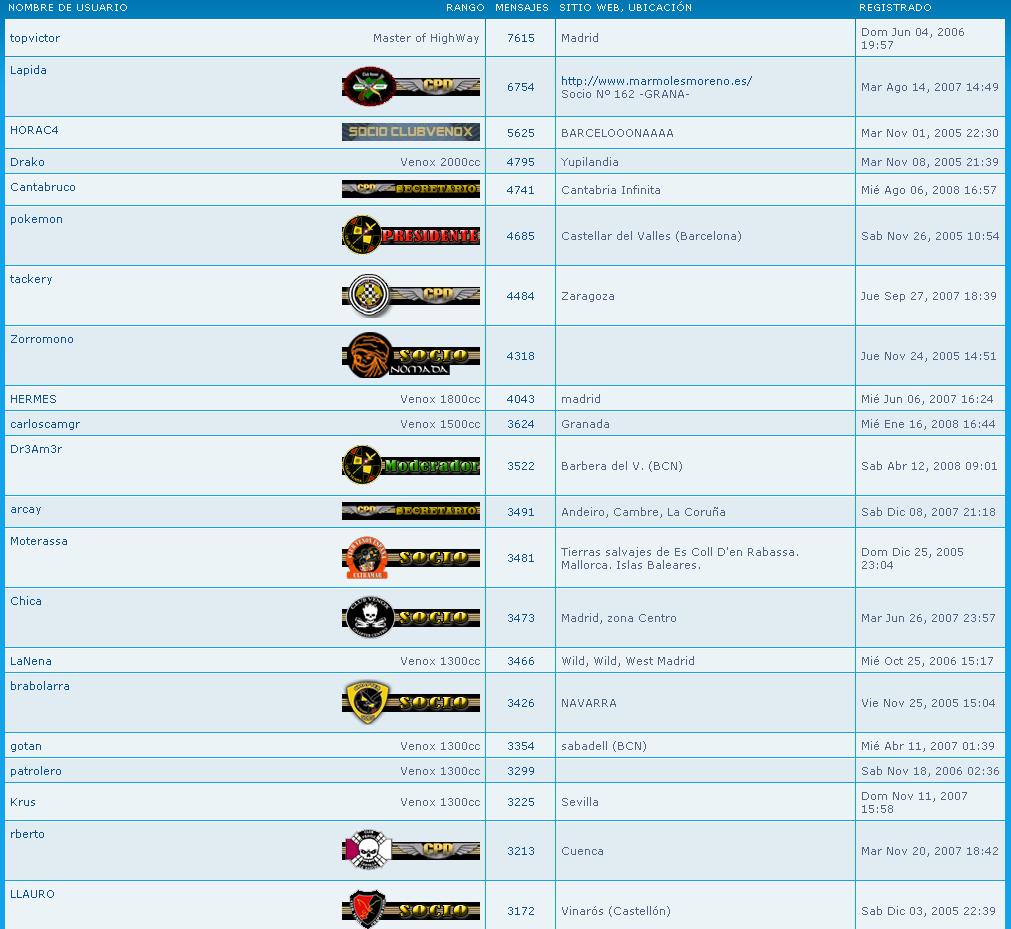The height and width of the screenshot is (929, 1011).
Task: View HERMES user profile
Action: coord(33,399)
